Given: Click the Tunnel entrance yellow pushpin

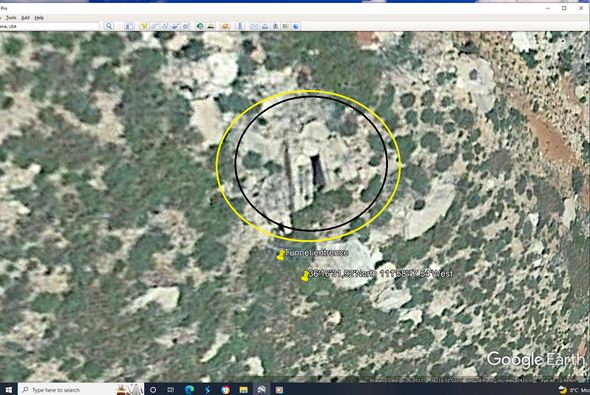Looking at the screenshot, I should [280, 255].
